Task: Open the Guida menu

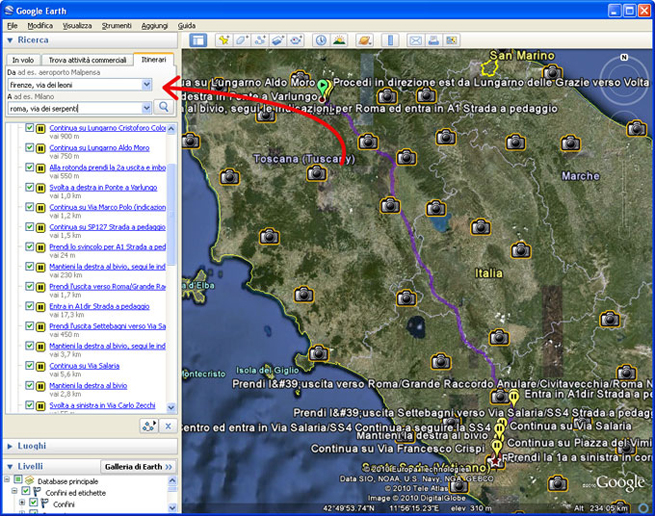Action: pos(186,25)
